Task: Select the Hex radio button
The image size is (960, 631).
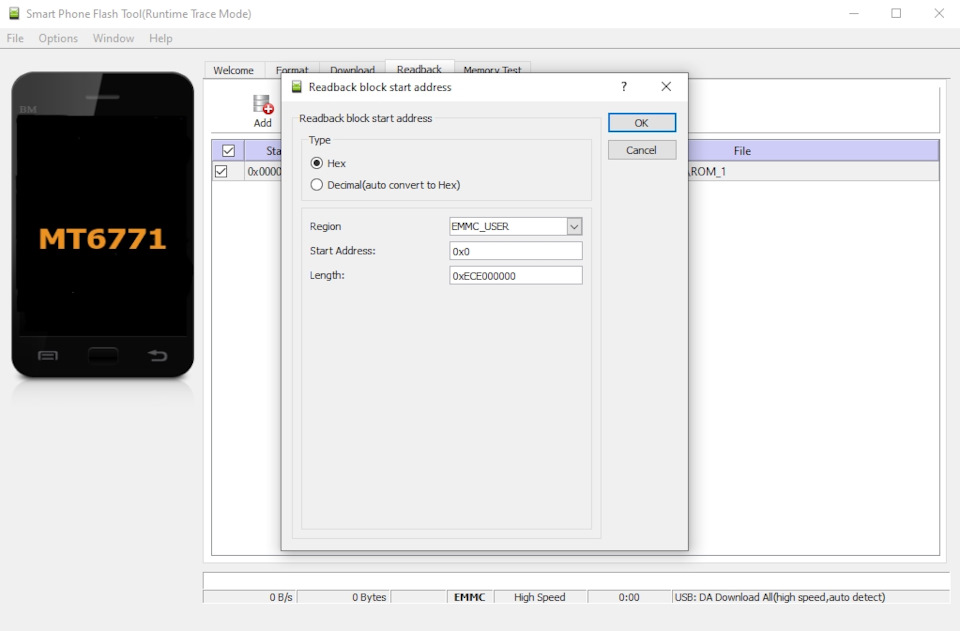Action: (x=317, y=163)
